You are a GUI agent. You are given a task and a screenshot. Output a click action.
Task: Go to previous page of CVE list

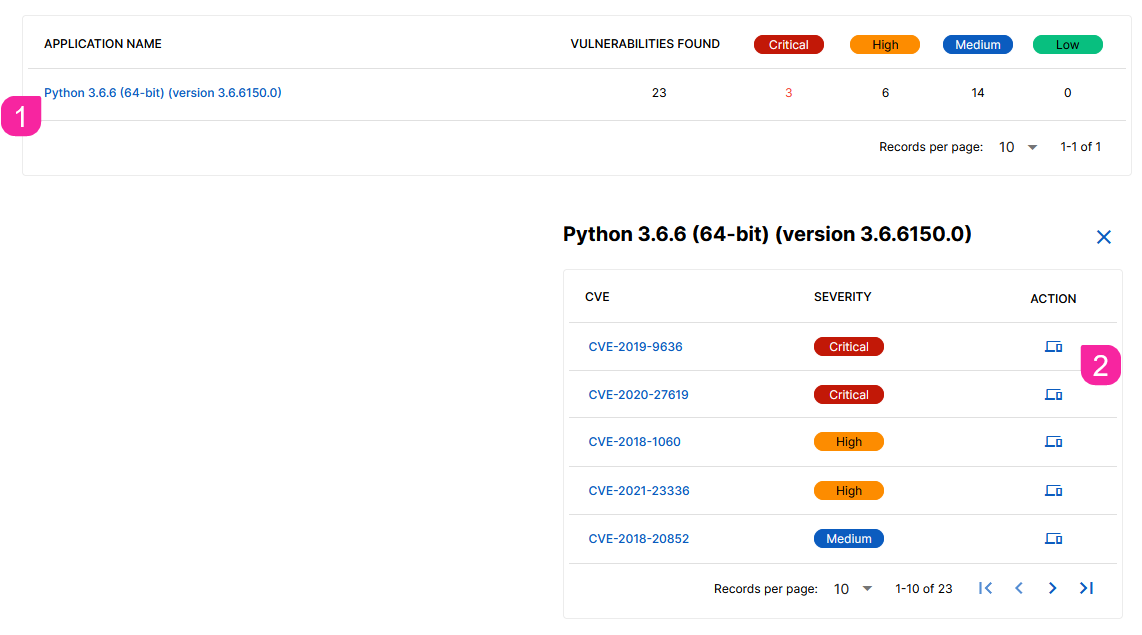1019,588
